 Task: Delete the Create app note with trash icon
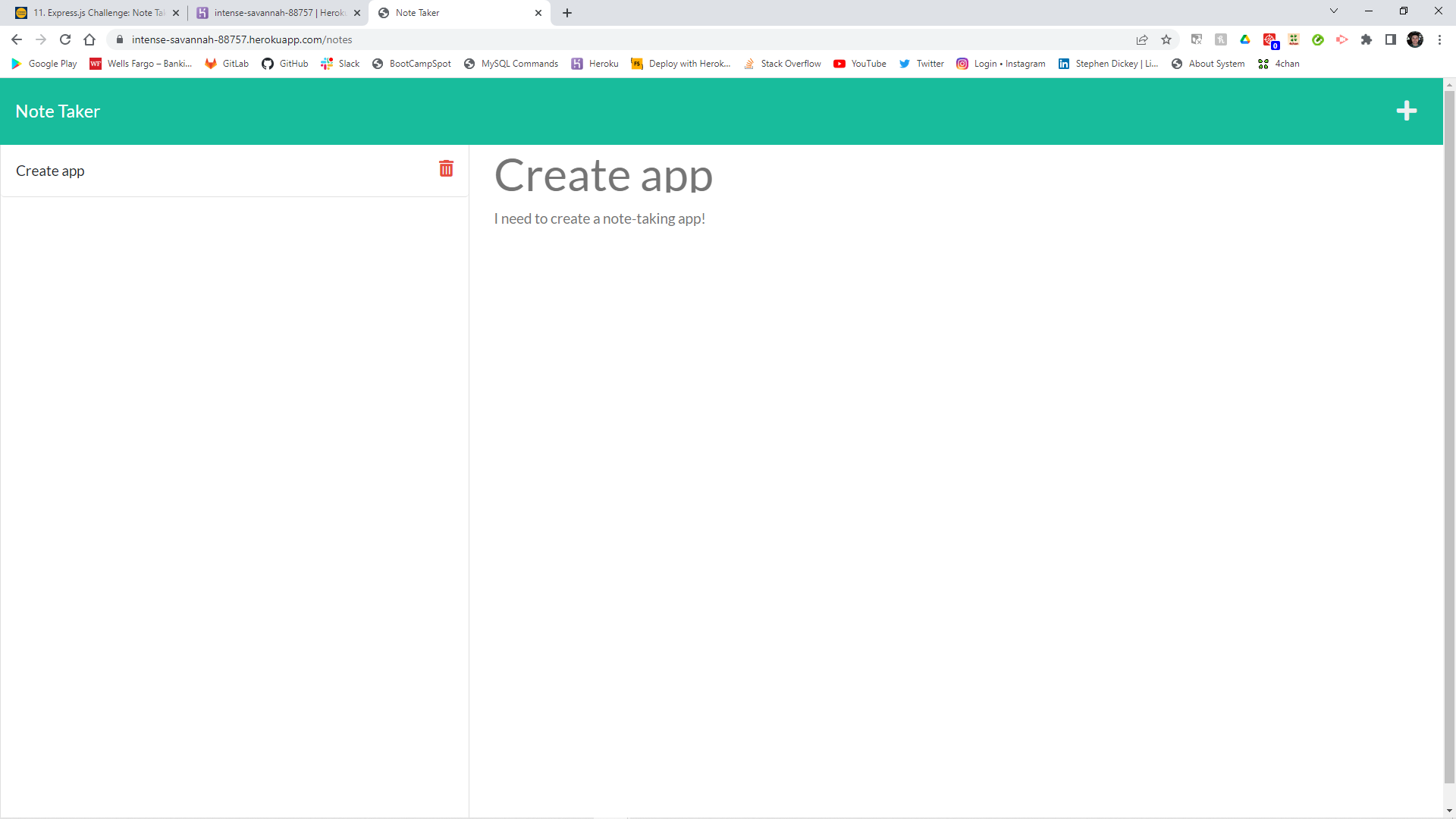tap(446, 168)
